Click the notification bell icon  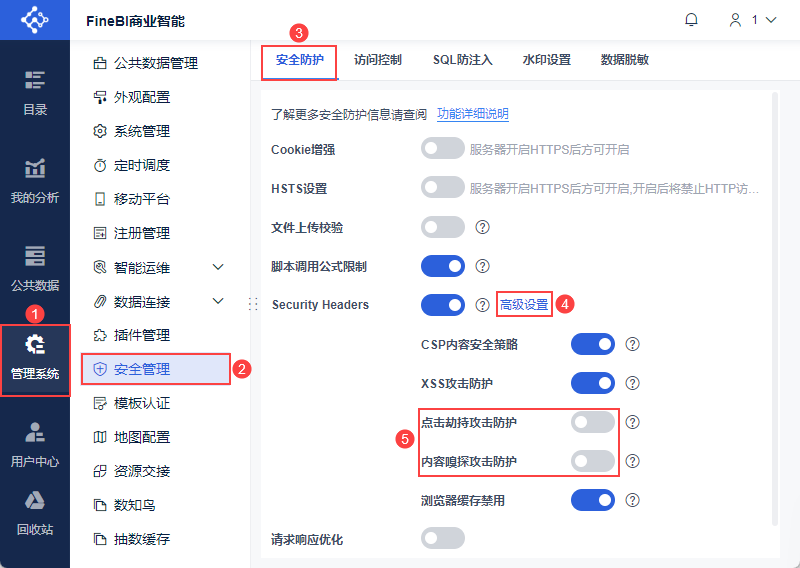[x=691, y=20]
